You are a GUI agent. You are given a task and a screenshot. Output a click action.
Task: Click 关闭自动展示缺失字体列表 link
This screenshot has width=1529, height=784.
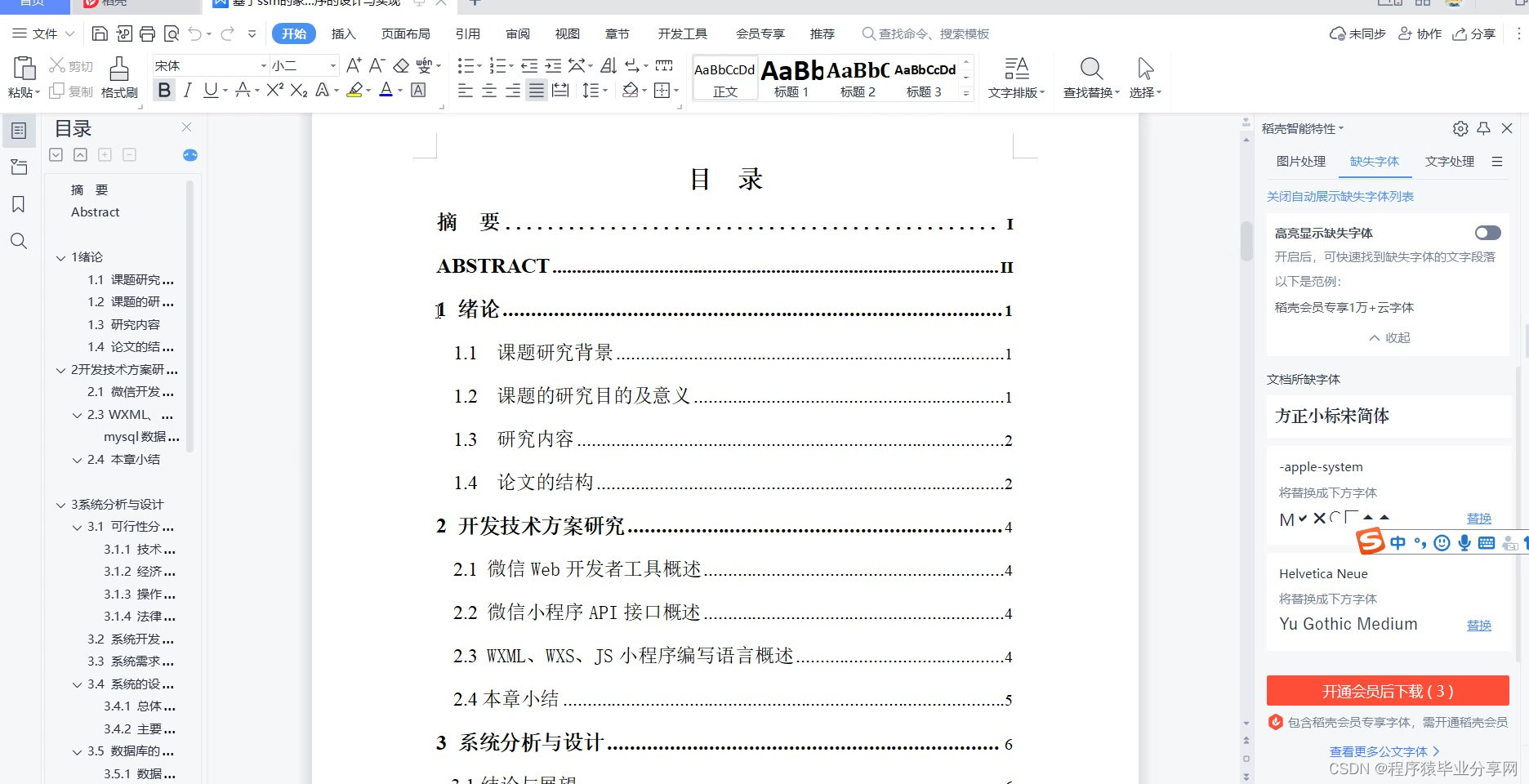(1340, 196)
